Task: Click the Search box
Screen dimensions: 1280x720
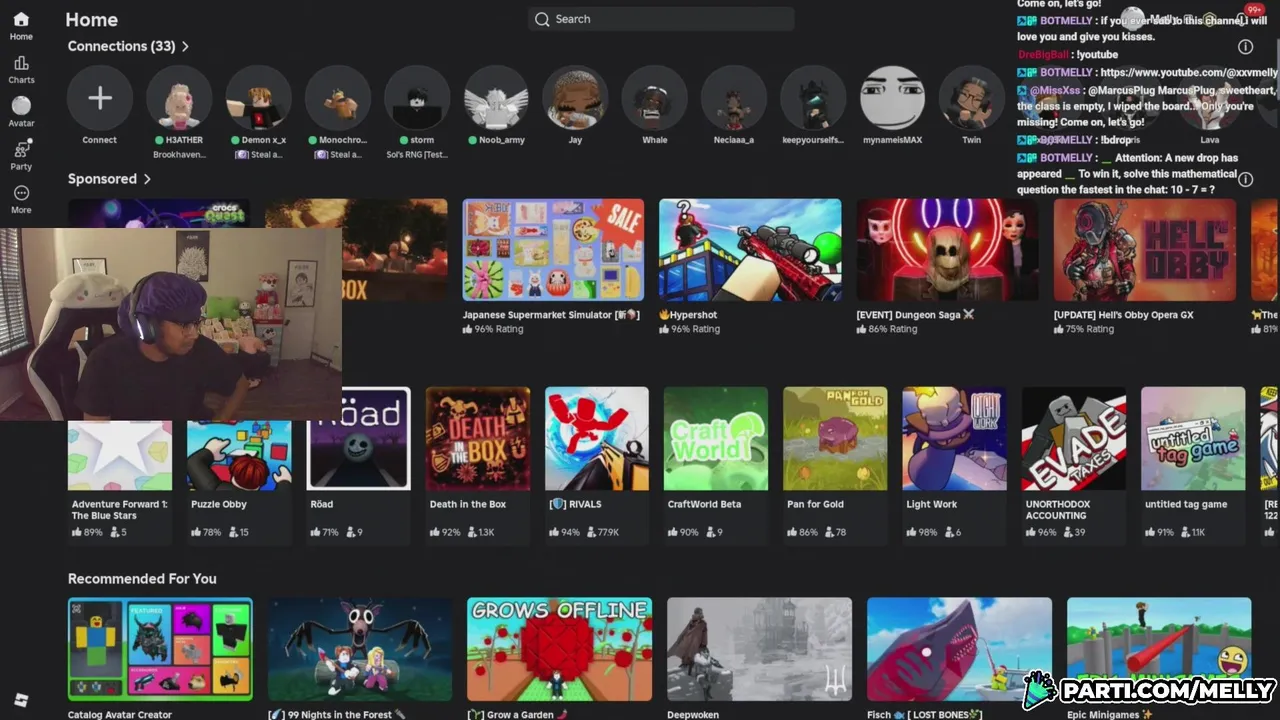Action: coord(661,19)
